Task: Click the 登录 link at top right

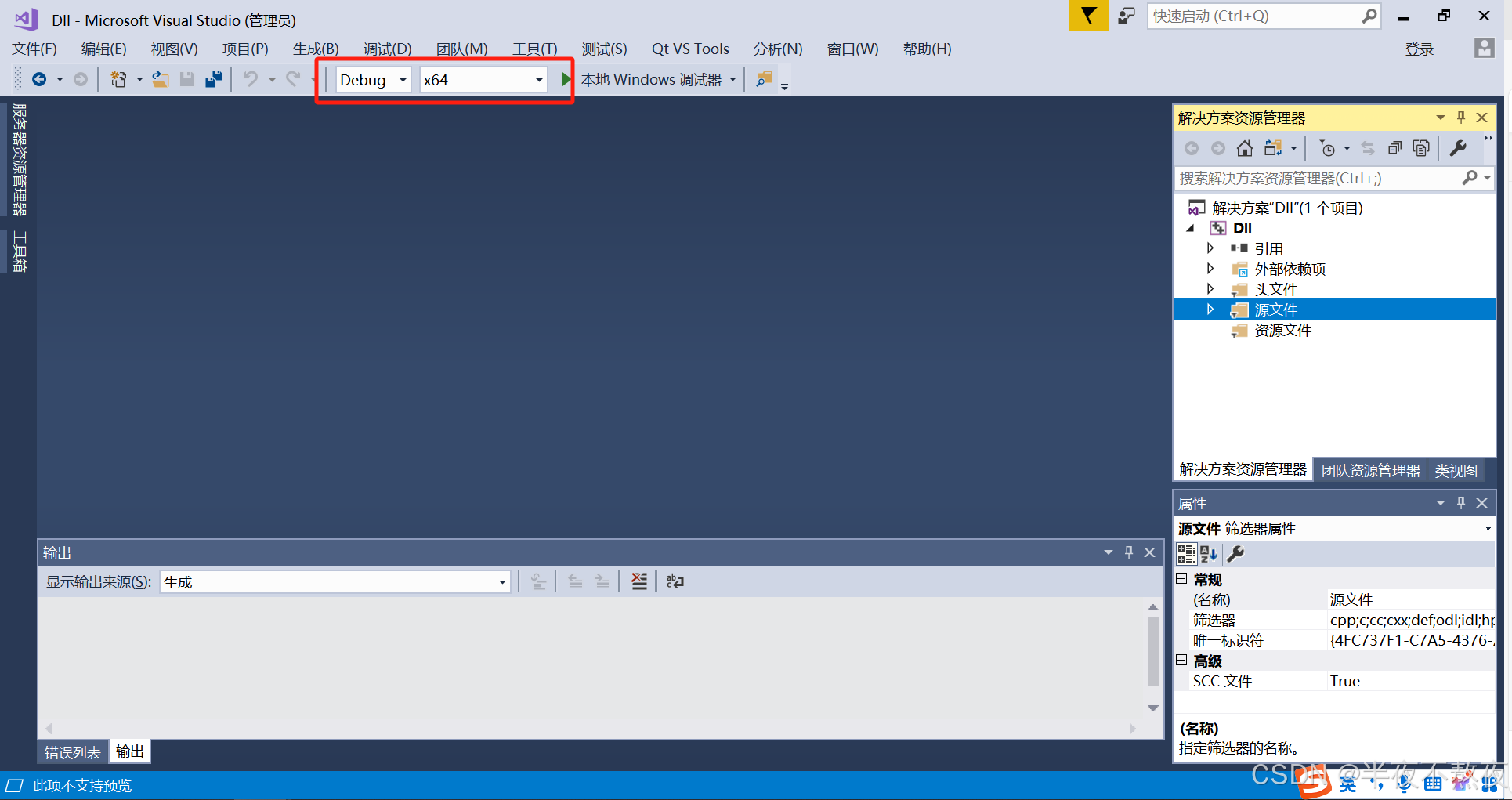Action: point(1420,49)
